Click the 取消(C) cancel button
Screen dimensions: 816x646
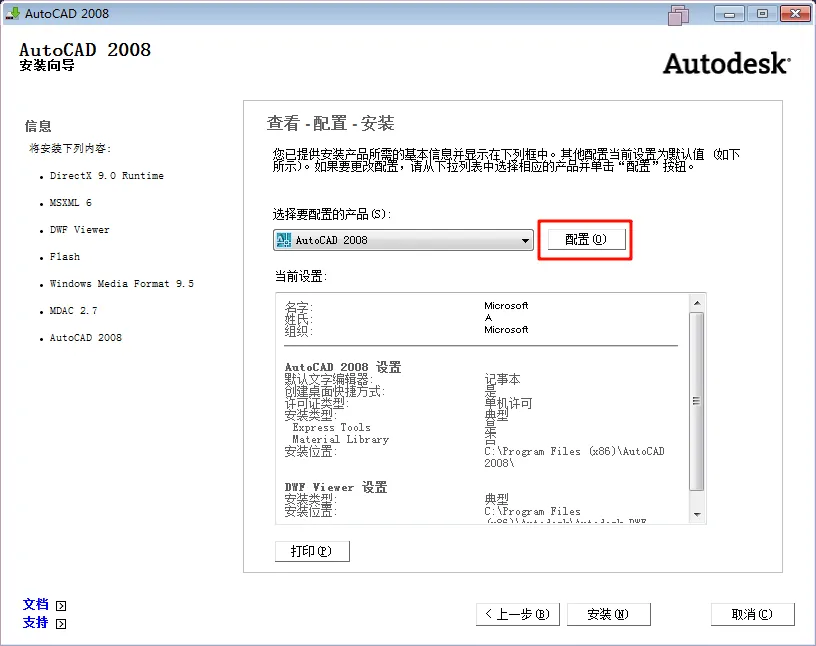753,614
